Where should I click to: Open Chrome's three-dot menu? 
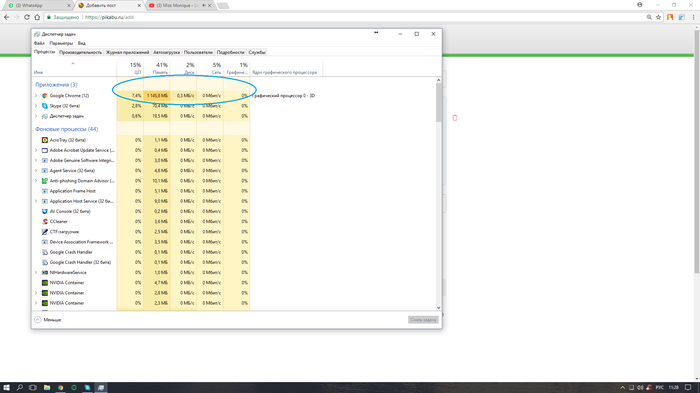pos(693,17)
